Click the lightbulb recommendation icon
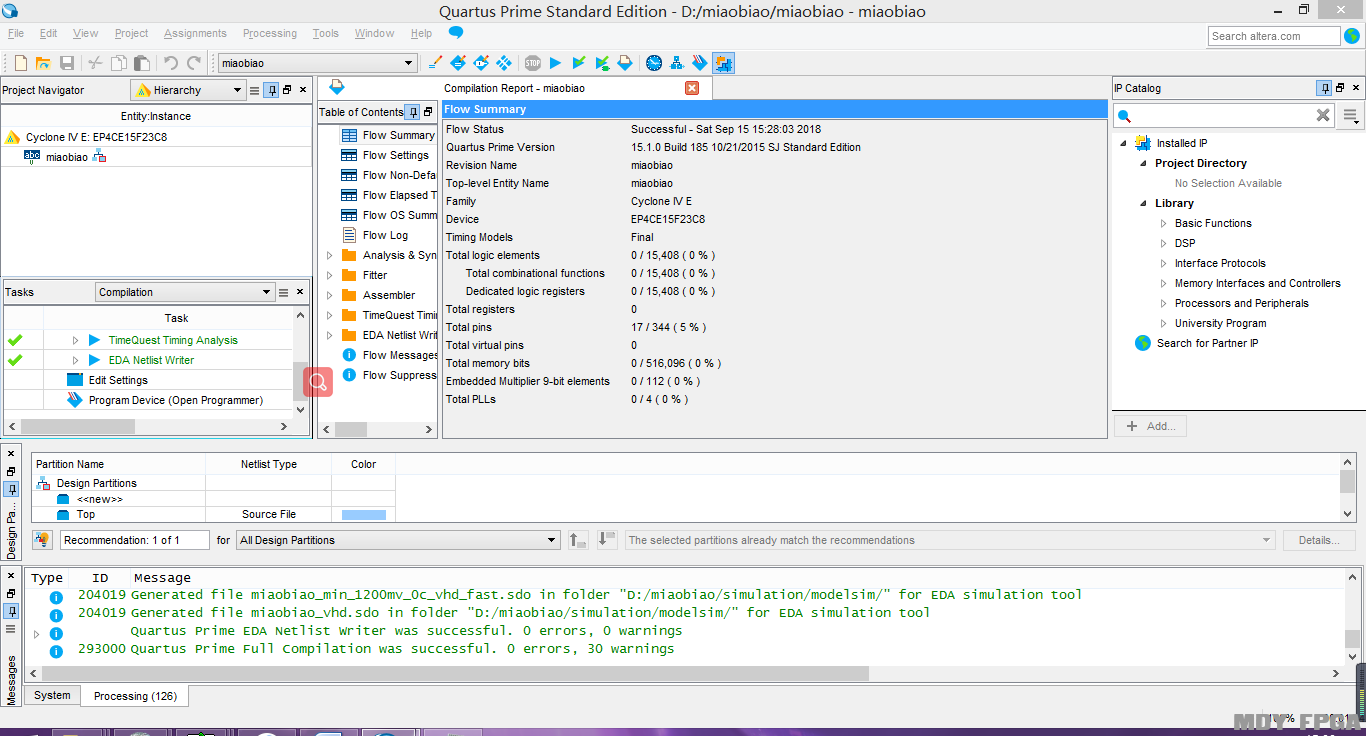Viewport: 1366px width, 736px height. pos(42,540)
